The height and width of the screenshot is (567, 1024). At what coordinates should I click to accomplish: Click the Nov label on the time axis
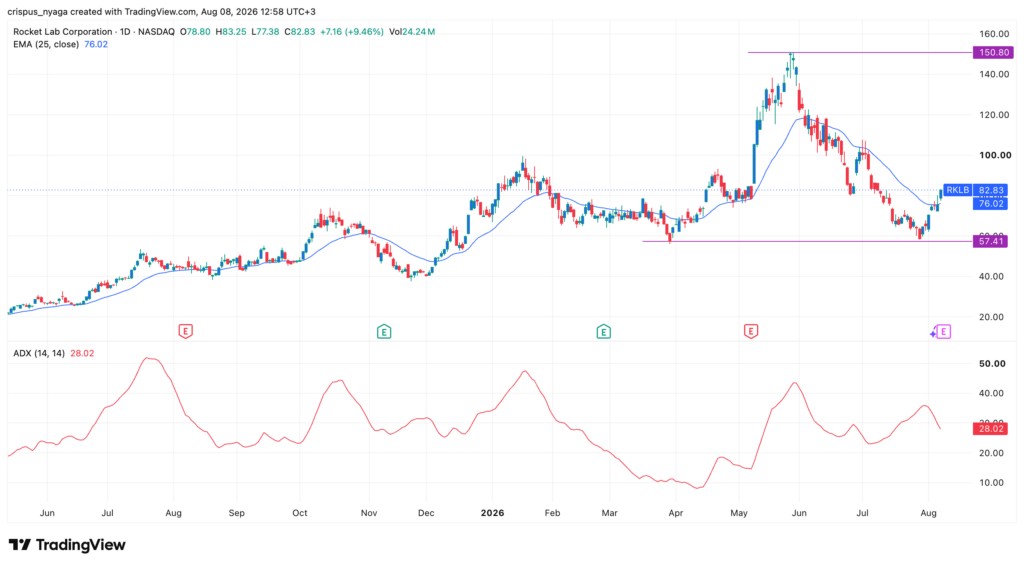coord(369,513)
